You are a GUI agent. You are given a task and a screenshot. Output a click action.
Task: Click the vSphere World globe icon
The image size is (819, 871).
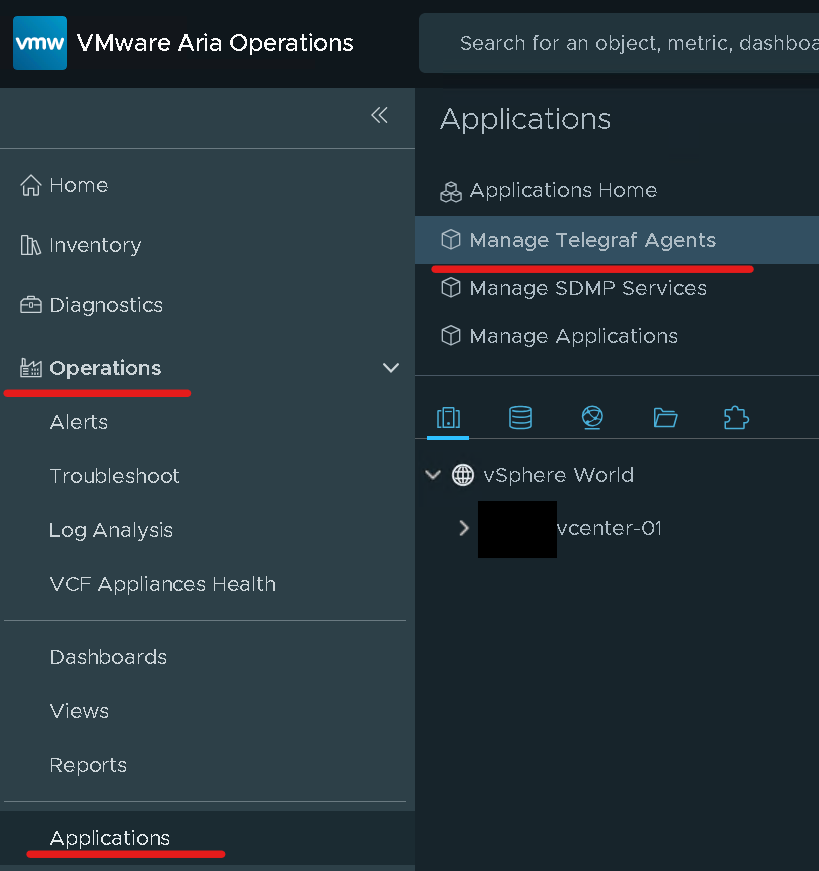(463, 475)
